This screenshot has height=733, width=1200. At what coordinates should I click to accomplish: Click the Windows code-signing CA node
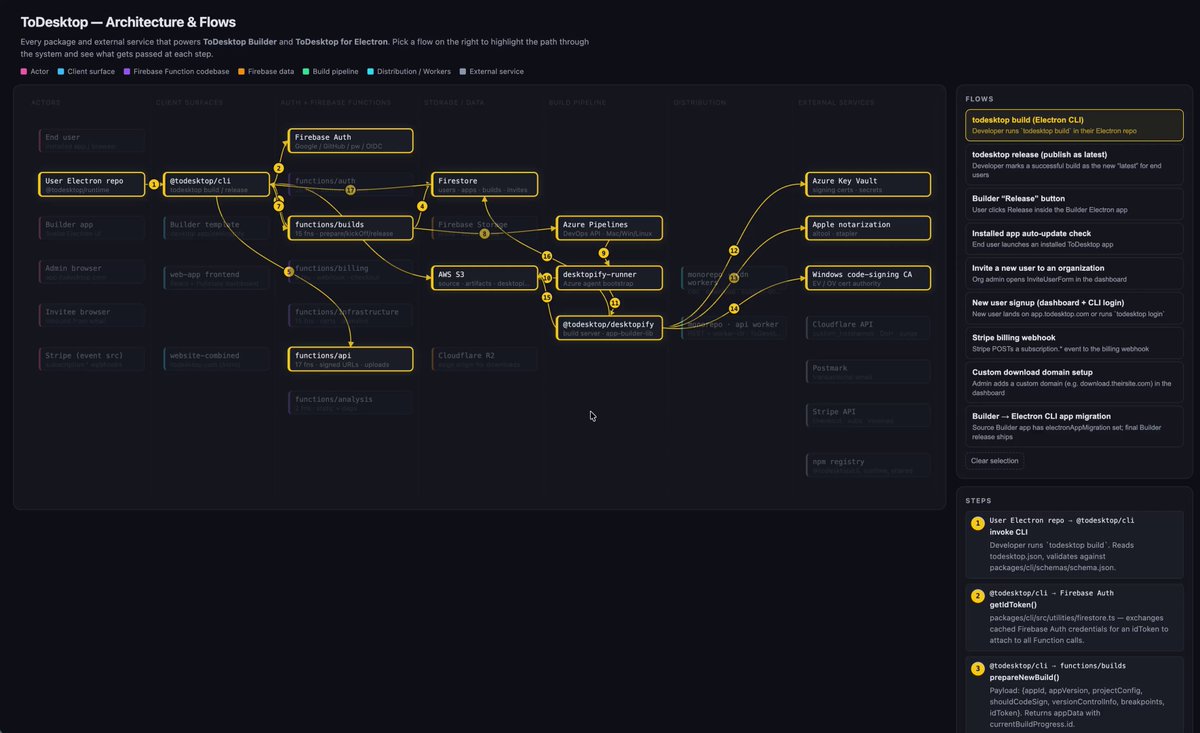pos(868,278)
